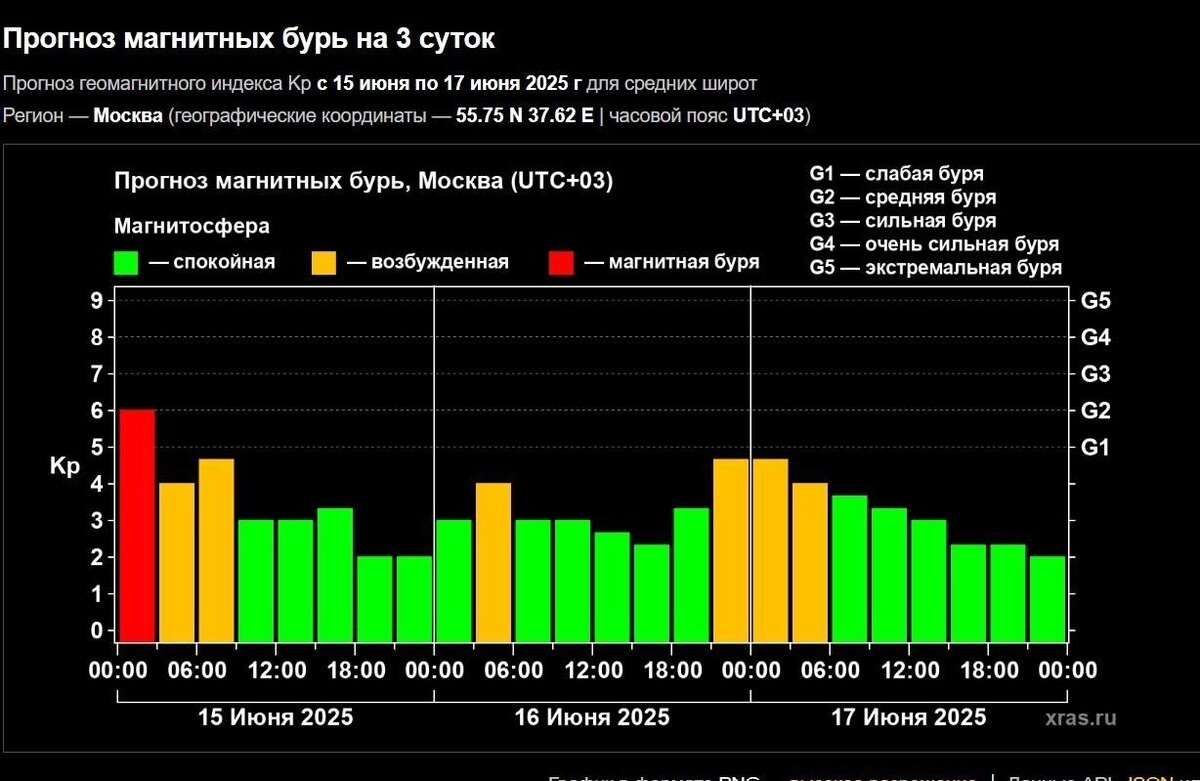1200x781 pixels.
Task: Click the green bar for 06:00–09:00 on 17 June
Action: coord(850,568)
